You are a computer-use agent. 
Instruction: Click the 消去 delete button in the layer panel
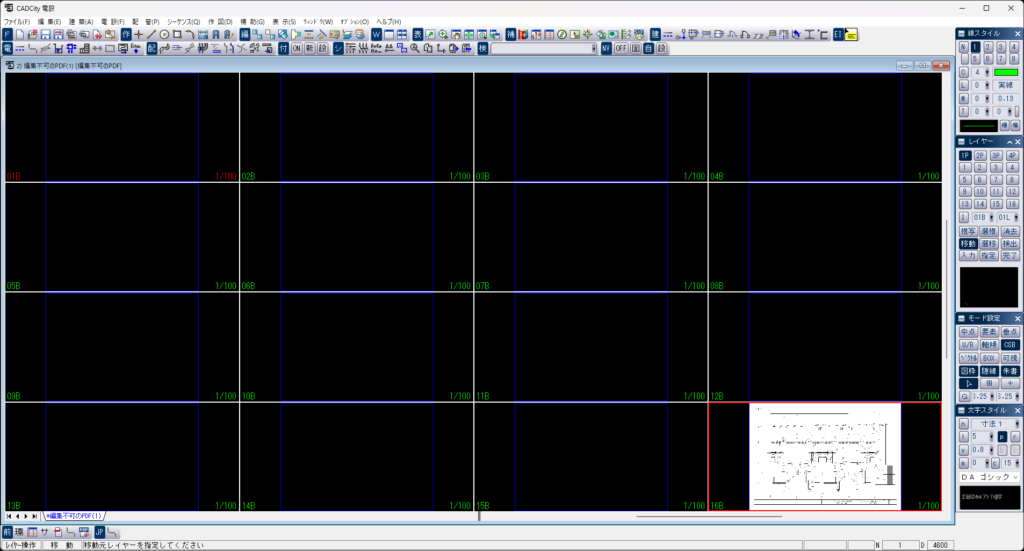(x=1010, y=231)
